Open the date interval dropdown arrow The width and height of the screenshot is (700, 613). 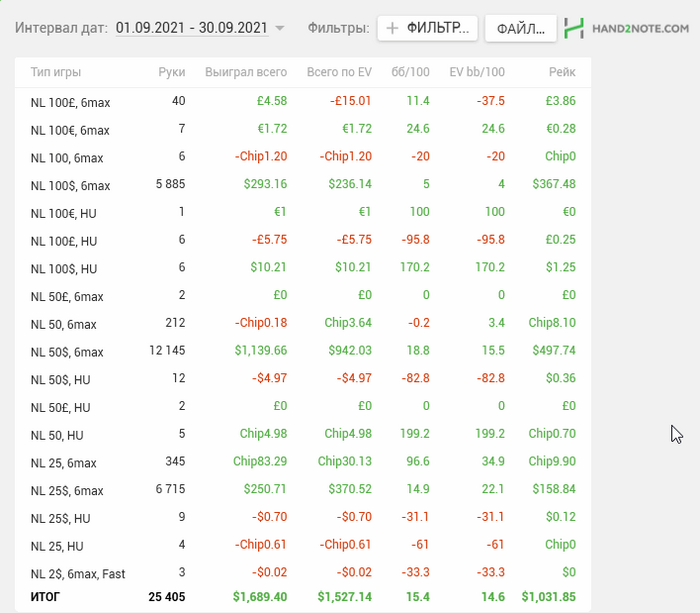tap(280, 28)
